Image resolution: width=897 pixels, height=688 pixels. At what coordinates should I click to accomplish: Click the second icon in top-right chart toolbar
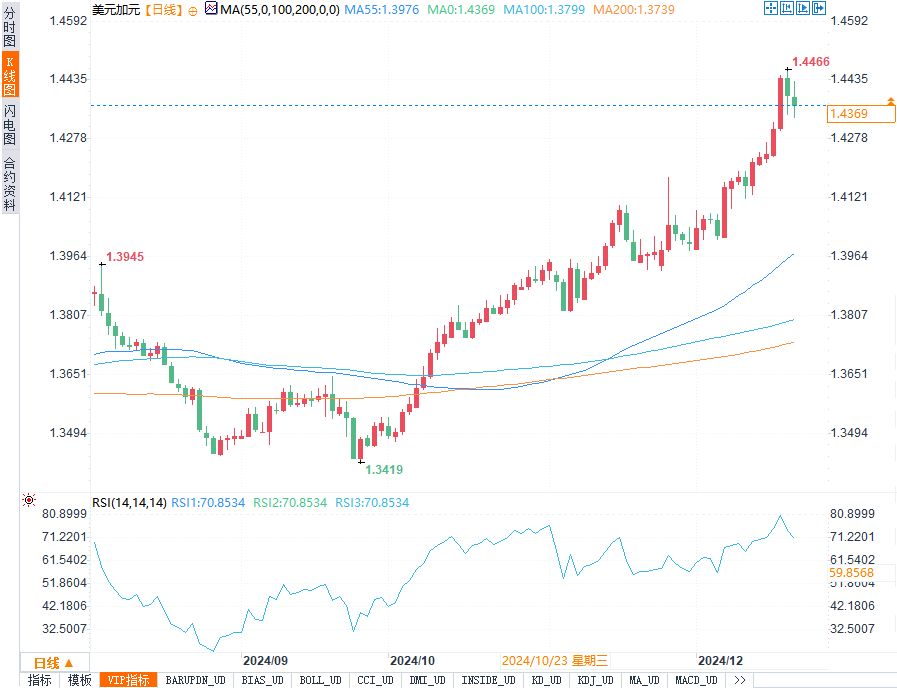click(x=786, y=8)
